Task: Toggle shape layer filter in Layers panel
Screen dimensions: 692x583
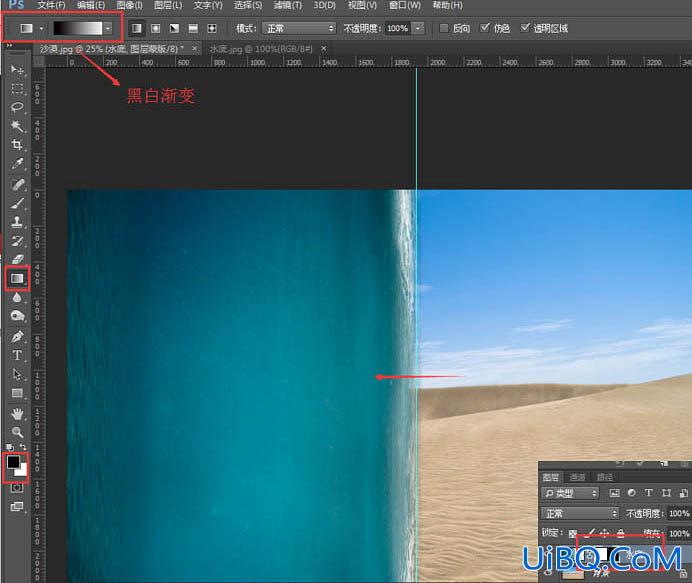Action: pyautogui.click(x=666, y=493)
